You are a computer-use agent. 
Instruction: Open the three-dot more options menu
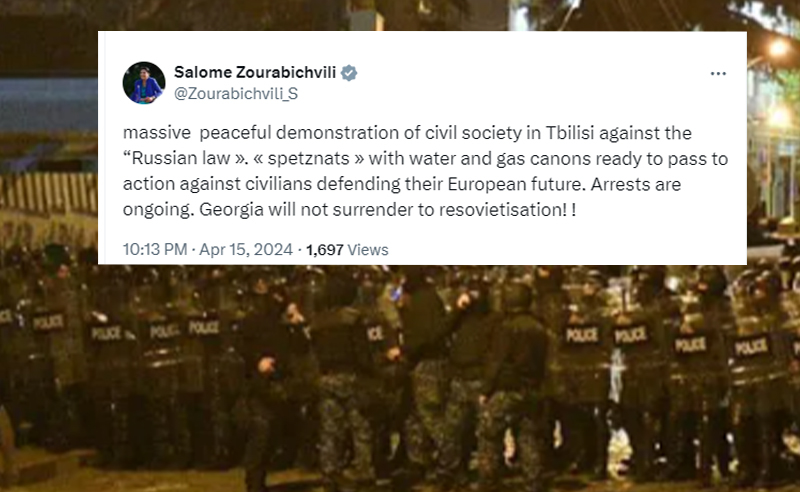718,74
